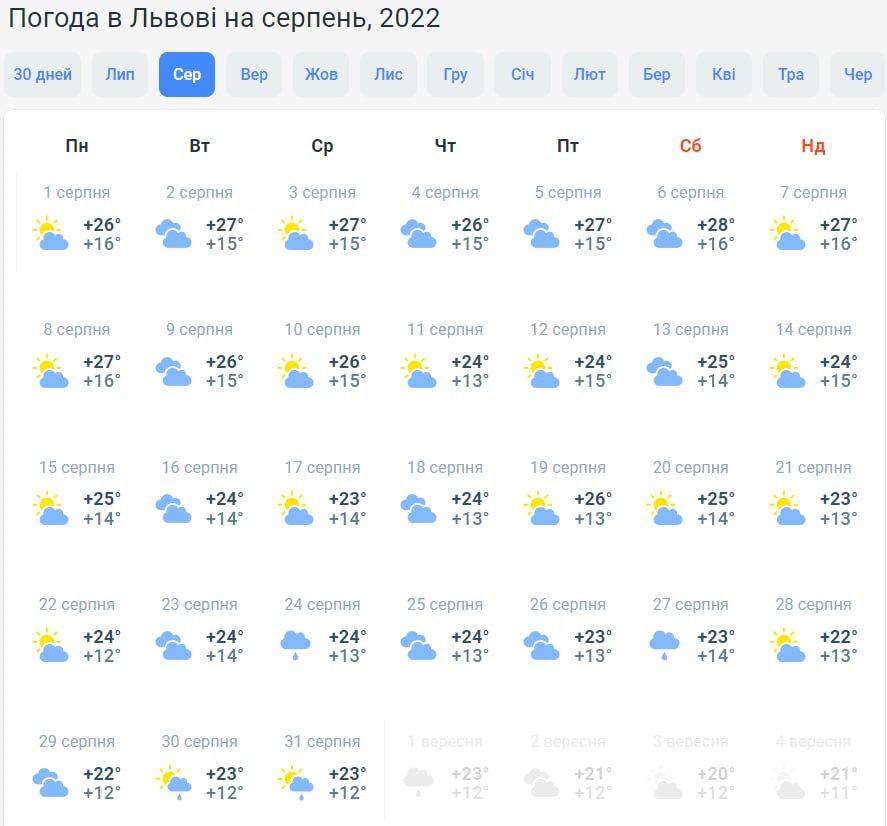Click the cloudy icon for 9 серпня
Image resolution: width=887 pixels, height=826 pixels.
click(173, 371)
